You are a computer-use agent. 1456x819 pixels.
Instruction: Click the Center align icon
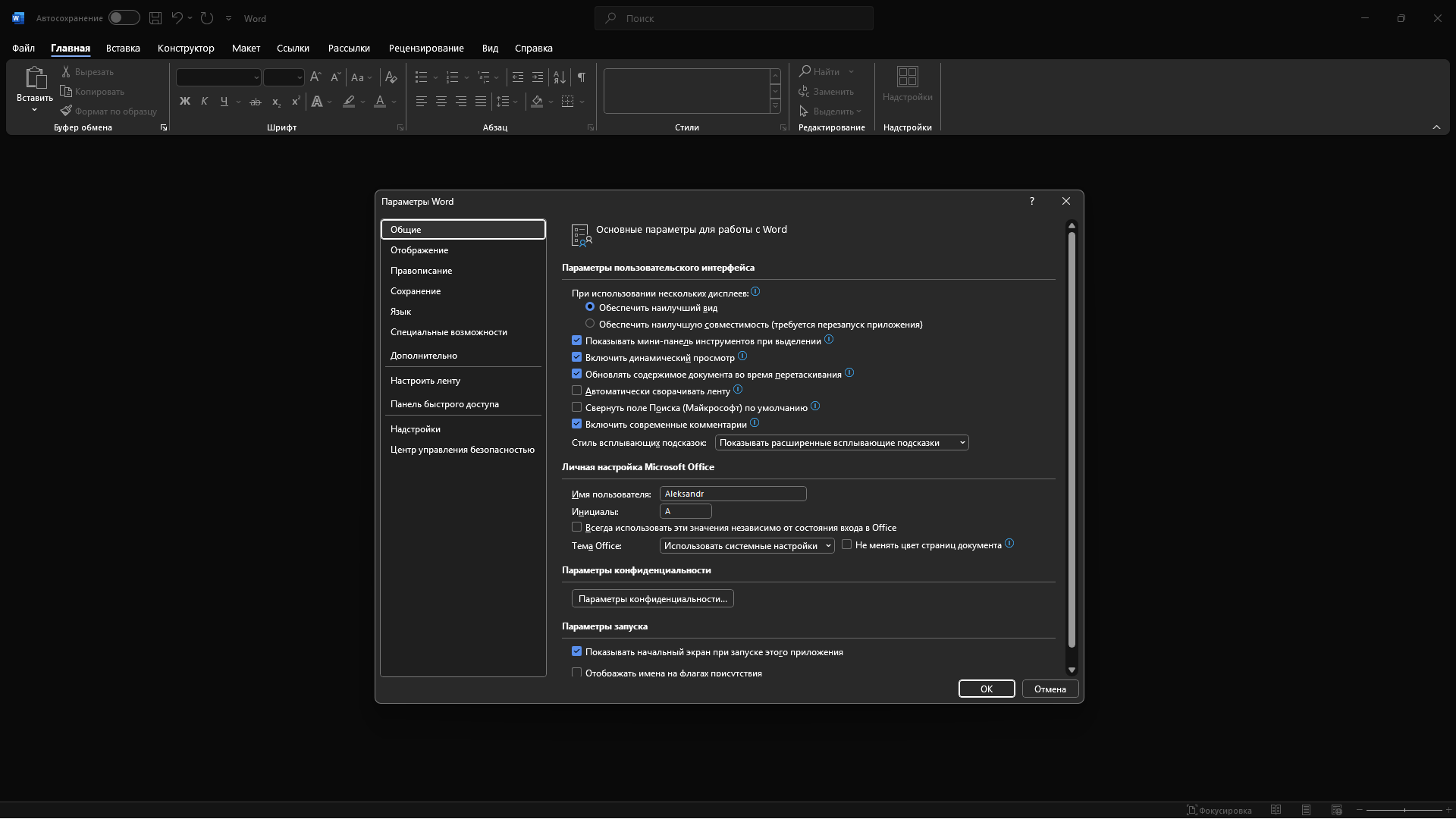coord(441,102)
